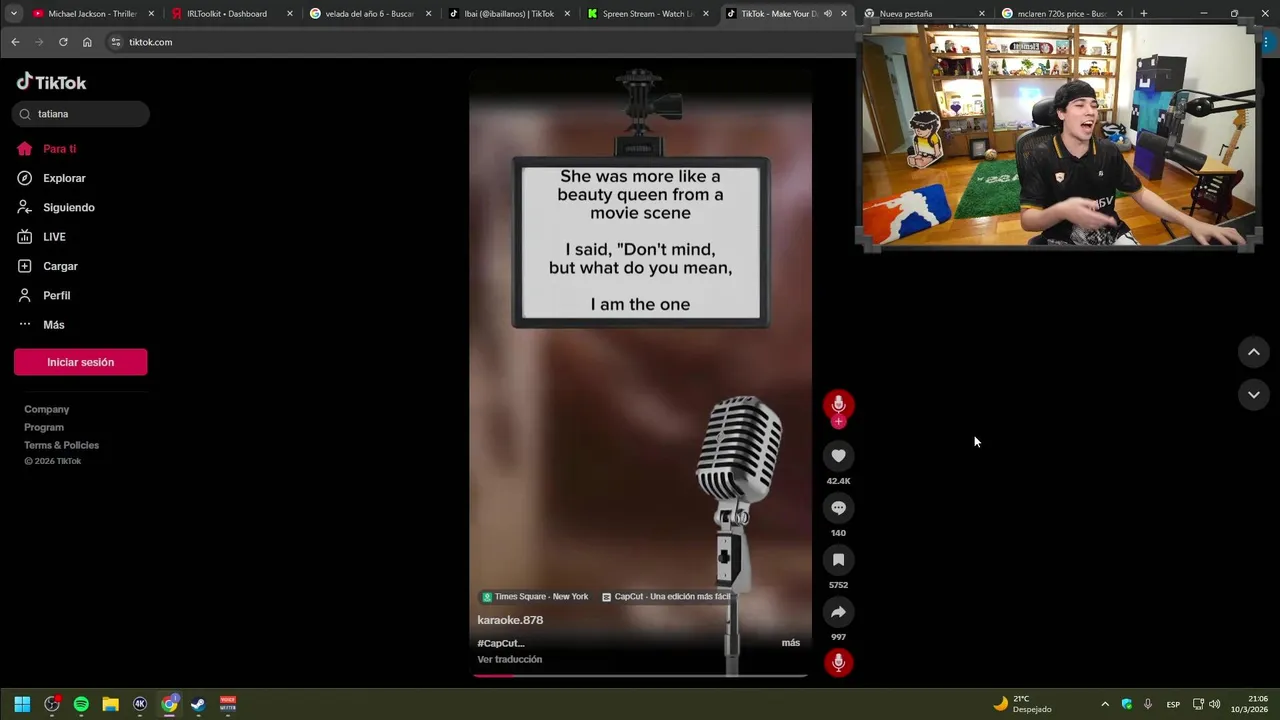Image resolution: width=1280 pixels, height=720 pixels.
Task: Click the browser back arrow
Action: click(x=15, y=42)
